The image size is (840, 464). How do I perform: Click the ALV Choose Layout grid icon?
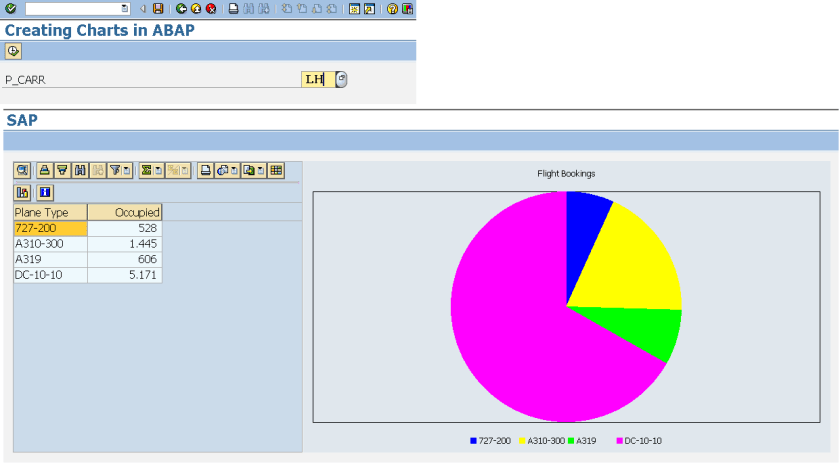(x=276, y=170)
